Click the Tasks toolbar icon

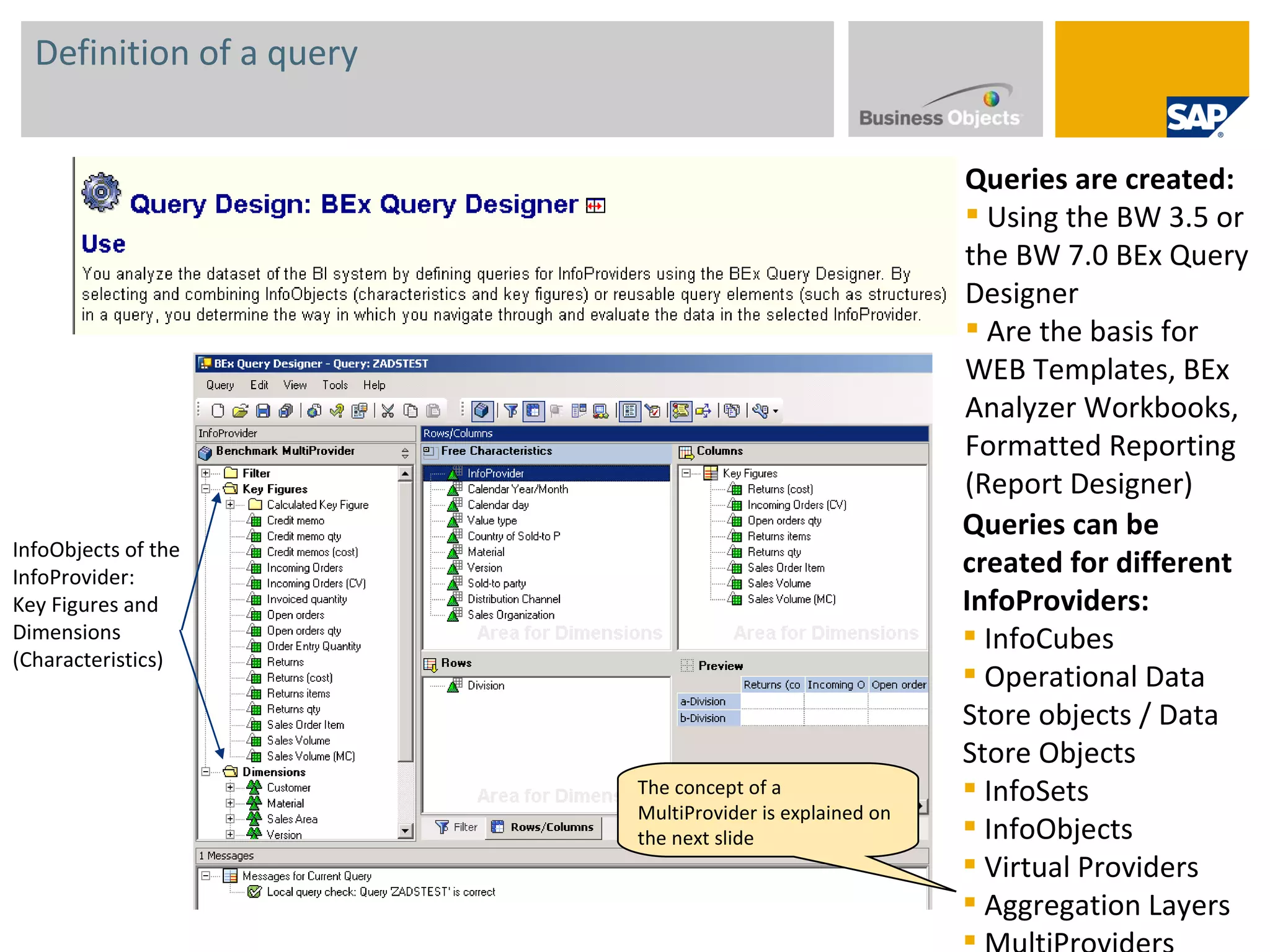652,410
